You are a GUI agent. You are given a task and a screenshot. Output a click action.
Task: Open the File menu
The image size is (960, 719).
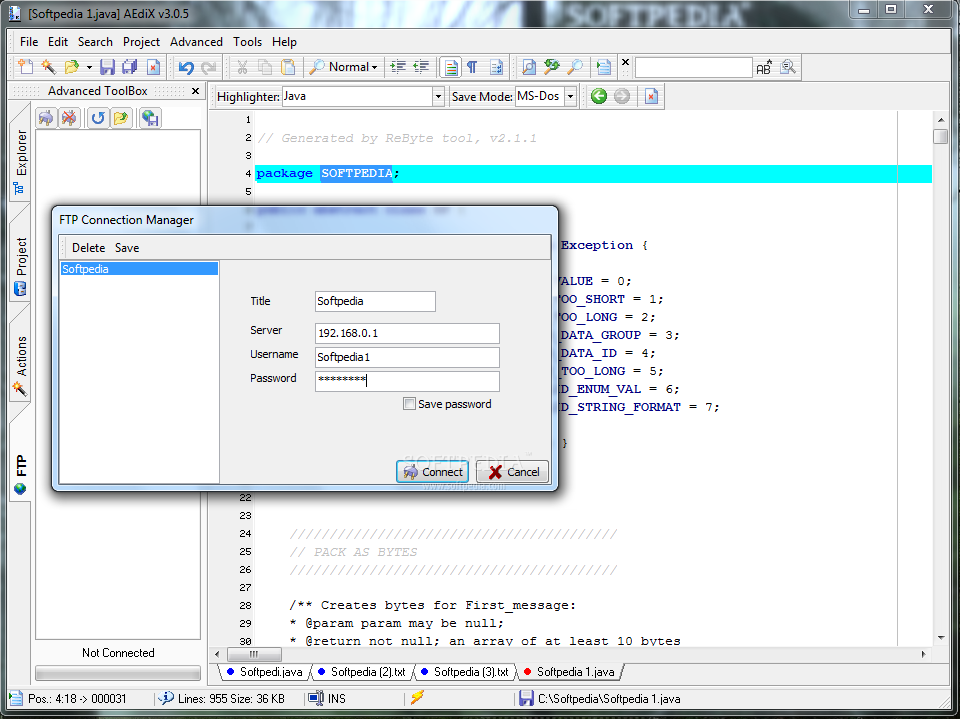tap(29, 42)
